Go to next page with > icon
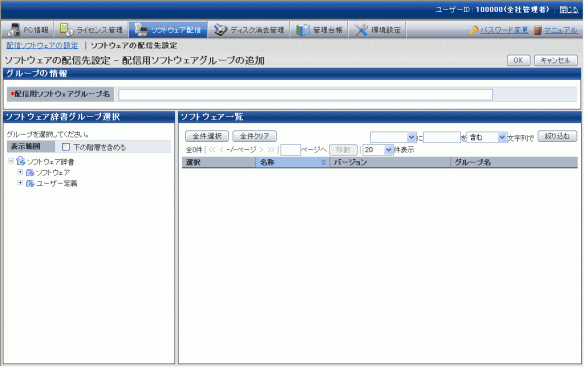The image size is (584, 367). pyautogui.click(x=261, y=149)
